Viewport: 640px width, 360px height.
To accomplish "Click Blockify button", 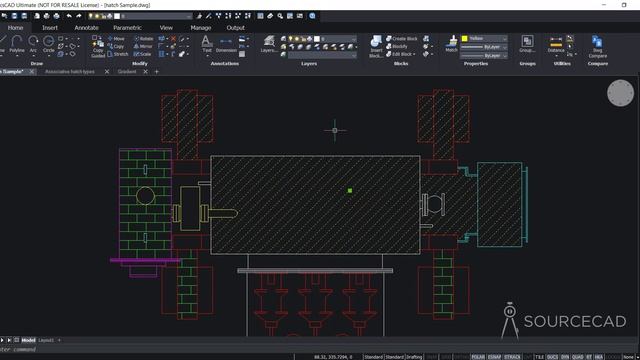I will point(397,46).
